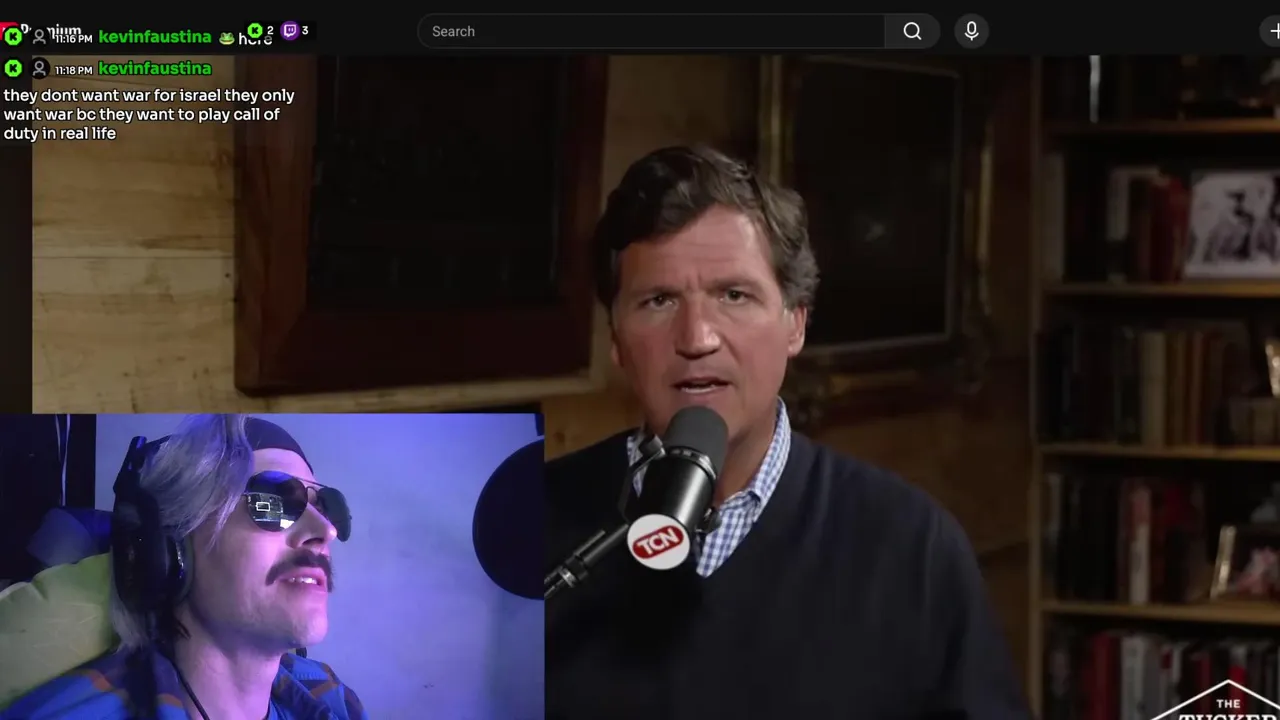Start voice search with the microphone icon
Image resolution: width=1280 pixels, height=720 pixels.
[x=971, y=31]
